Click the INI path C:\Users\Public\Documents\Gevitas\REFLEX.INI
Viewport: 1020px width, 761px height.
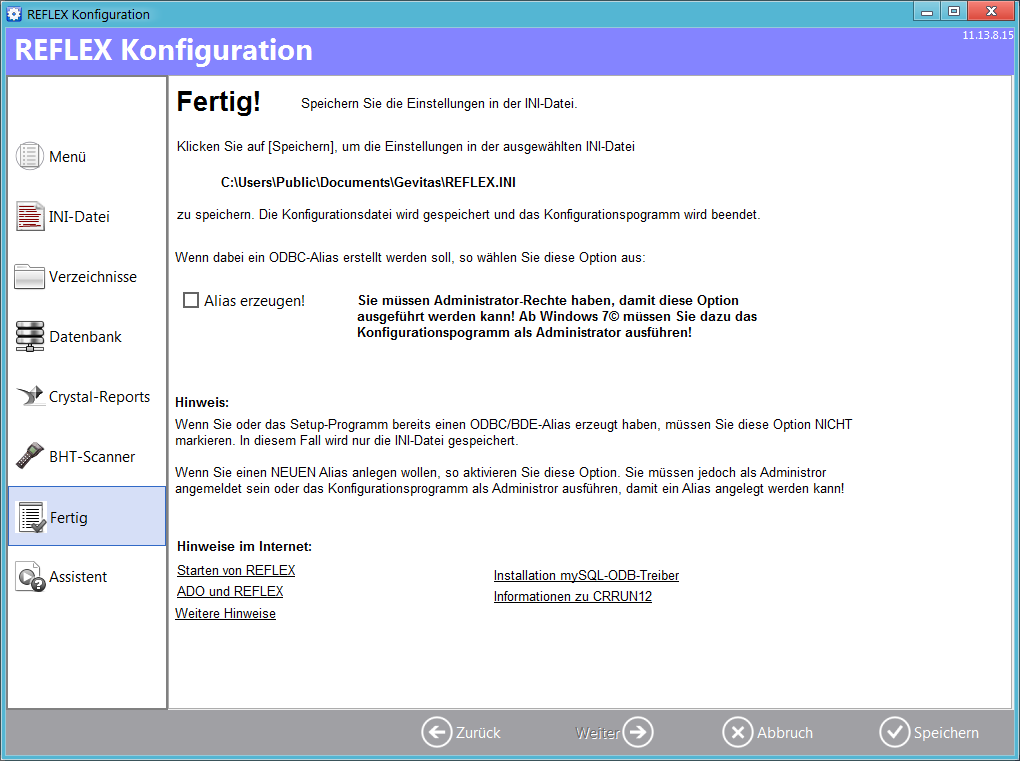(368, 183)
